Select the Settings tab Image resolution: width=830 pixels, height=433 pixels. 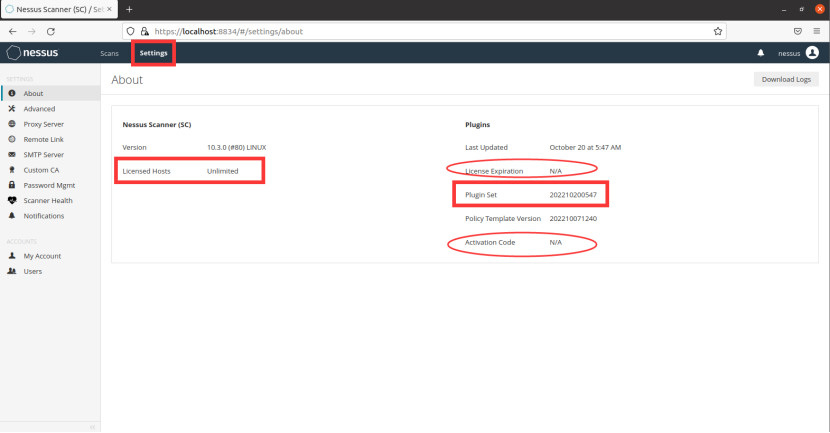pos(154,53)
